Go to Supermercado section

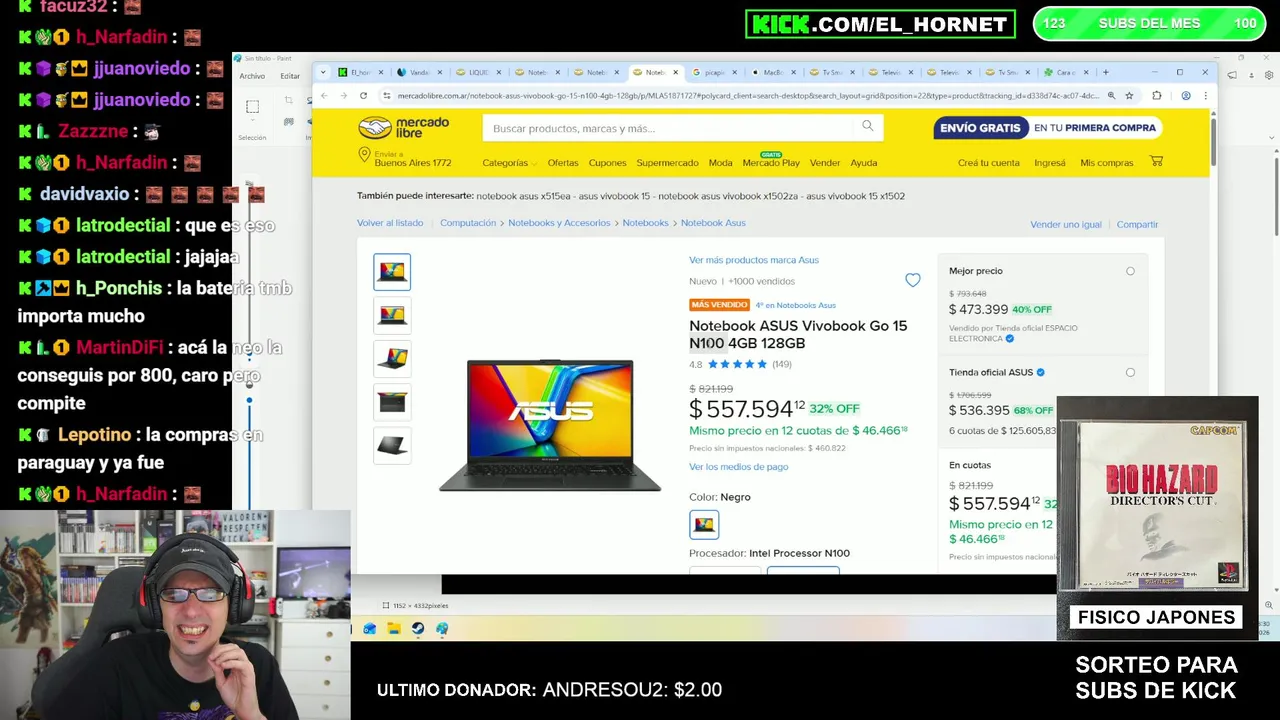[667, 163]
